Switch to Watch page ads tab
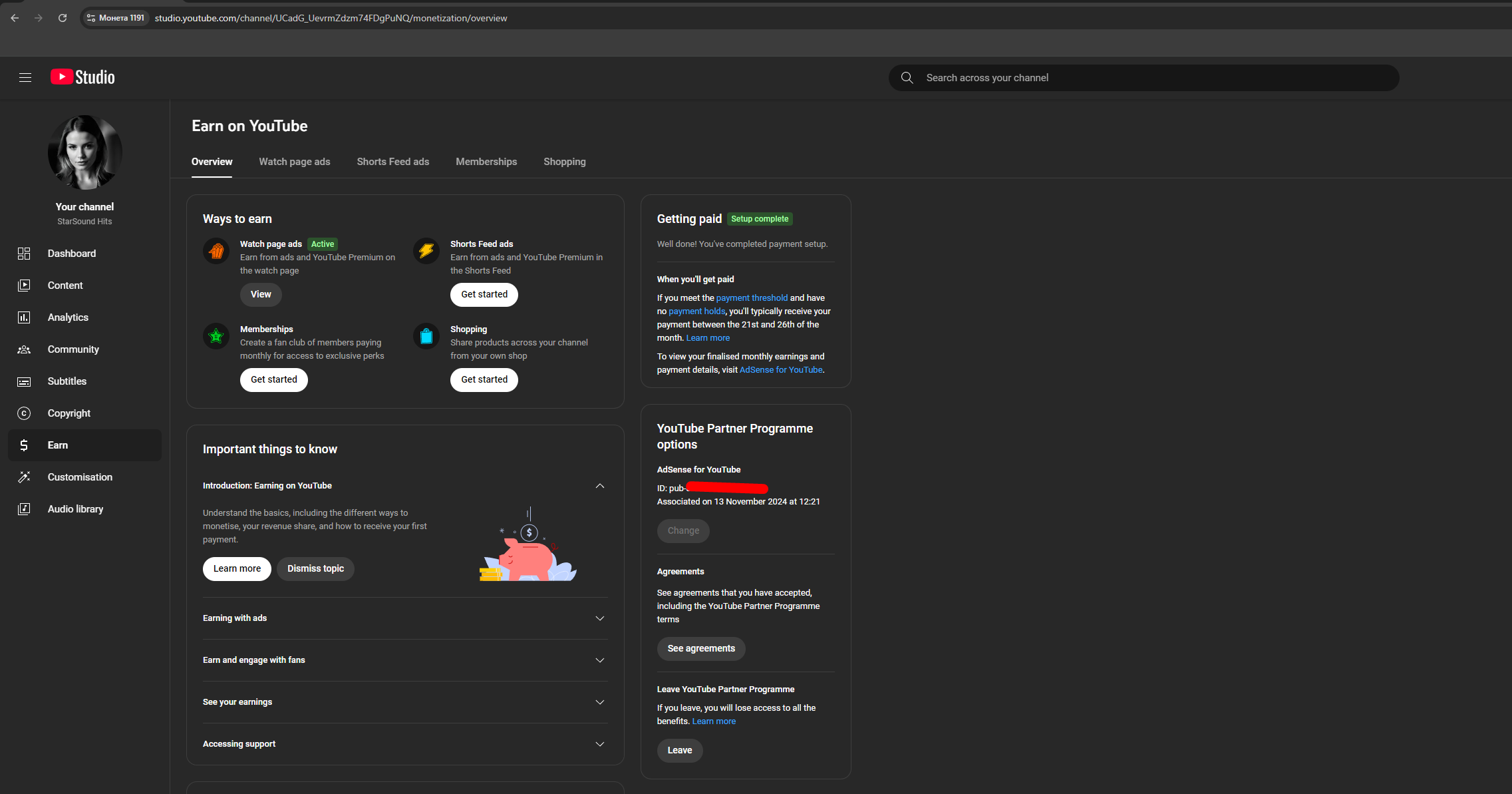Viewport: 1512px width, 794px height. (294, 162)
